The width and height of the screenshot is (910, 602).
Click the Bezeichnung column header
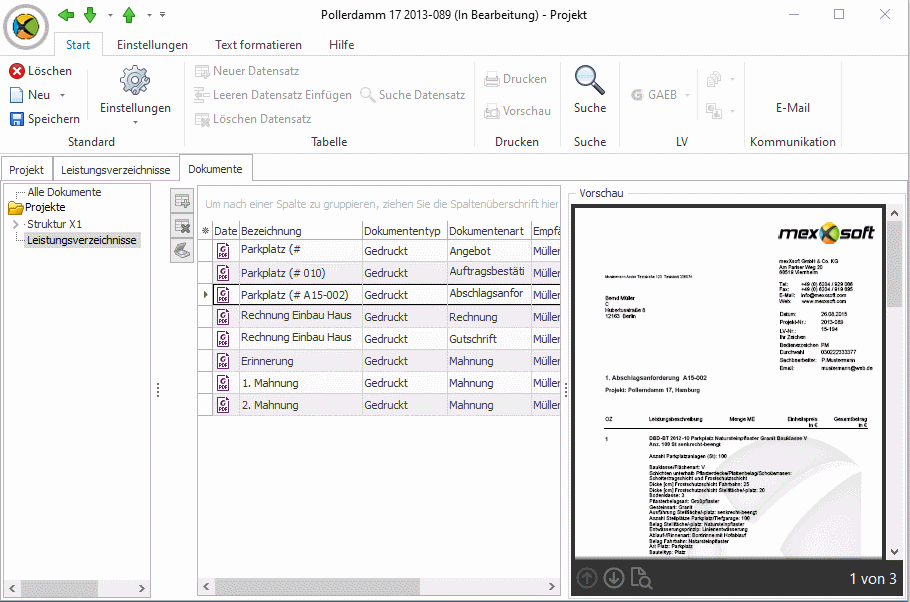[301, 230]
